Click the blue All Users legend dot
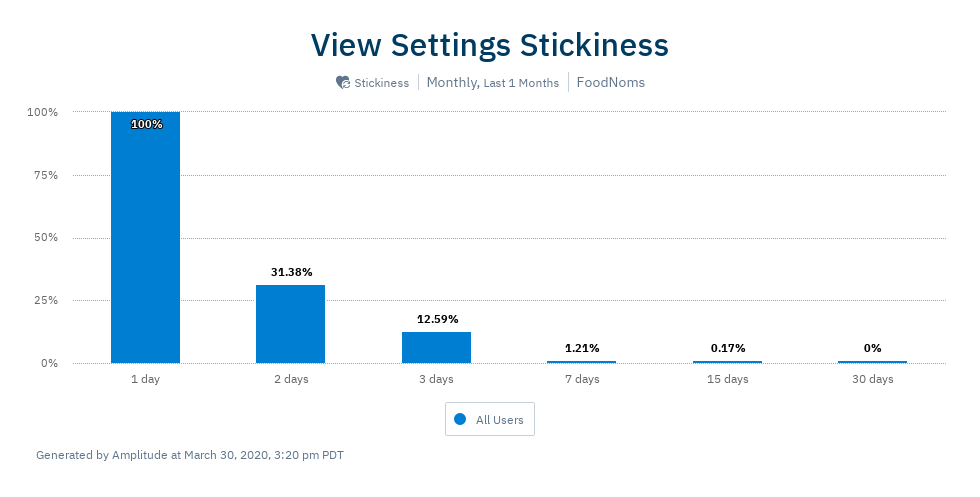This screenshot has height=497, width=980. tap(460, 419)
